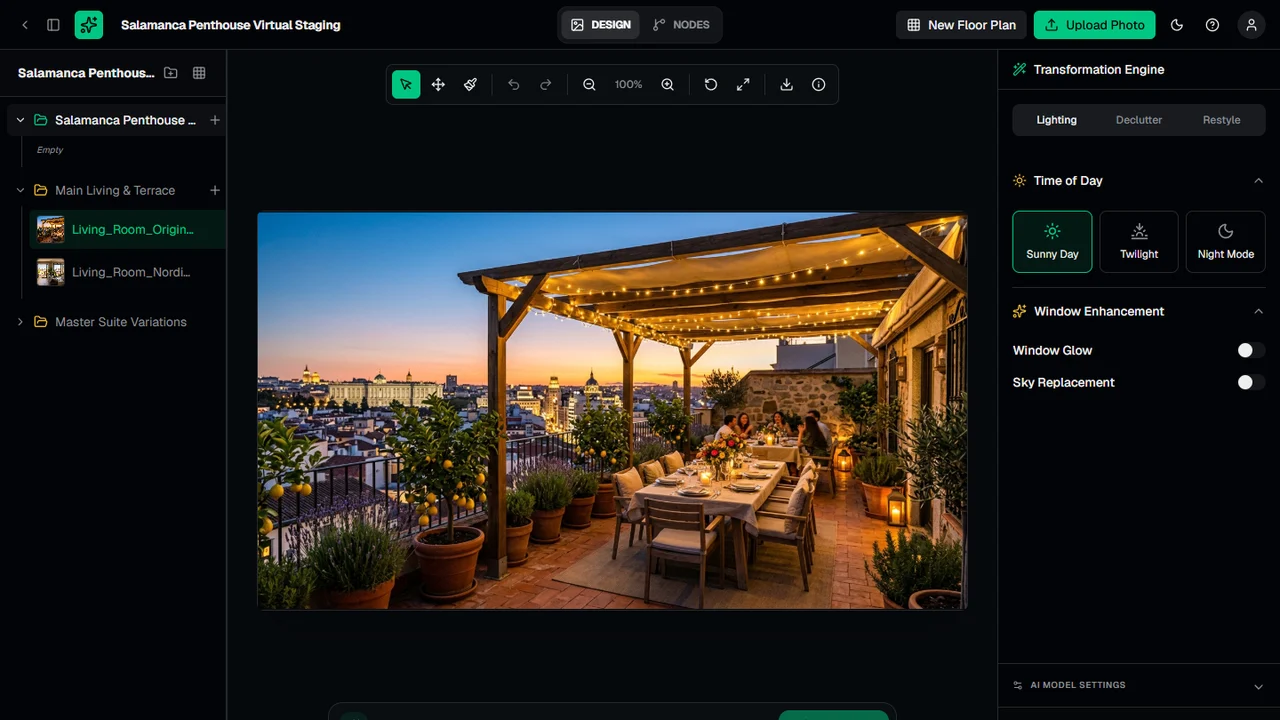The height and width of the screenshot is (720, 1280).
Task: Zoom in with the plus magnifier
Action: (668, 85)
